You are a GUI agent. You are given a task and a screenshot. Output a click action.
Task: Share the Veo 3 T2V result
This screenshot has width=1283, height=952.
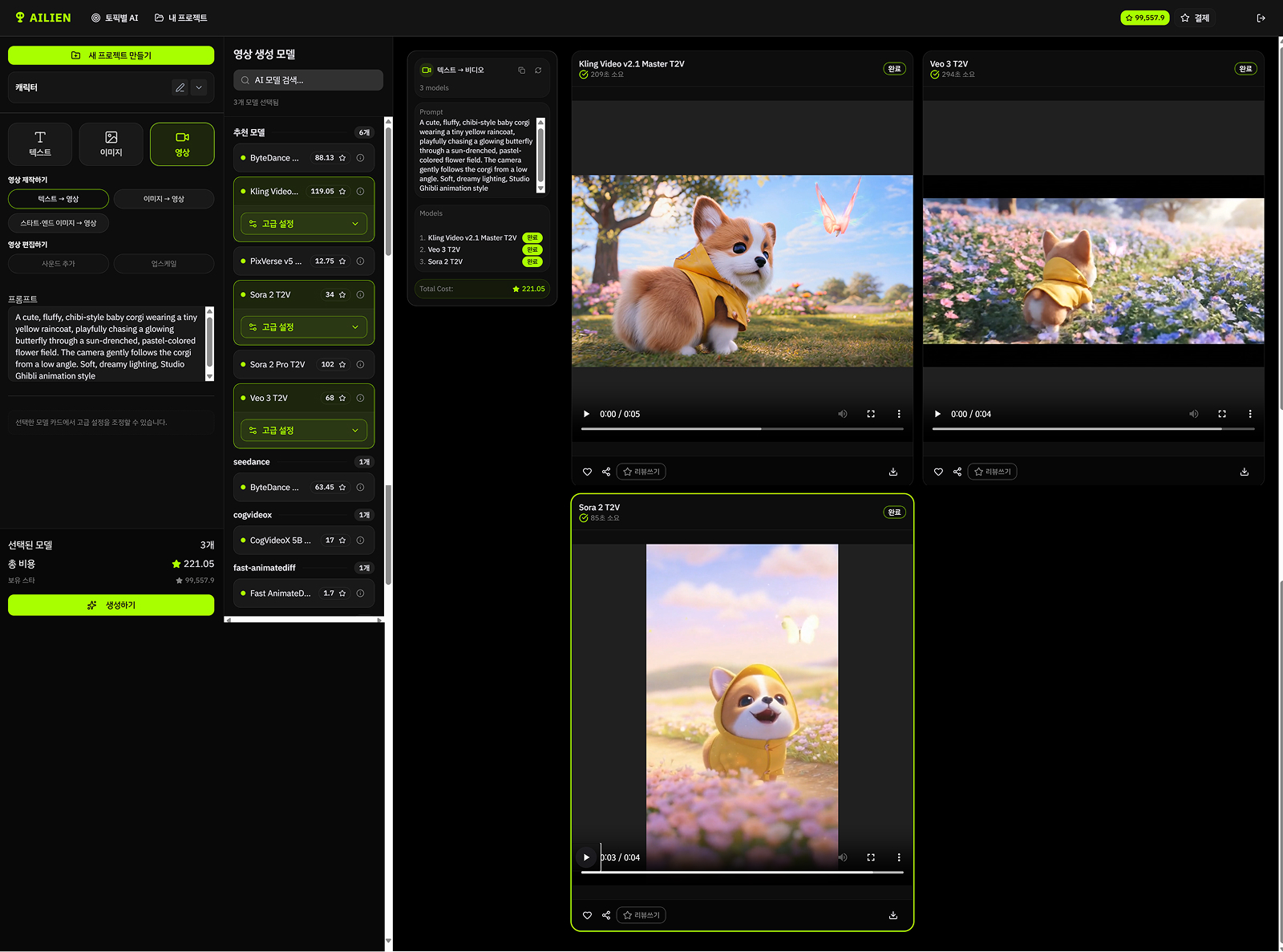(x=957, y=472)
